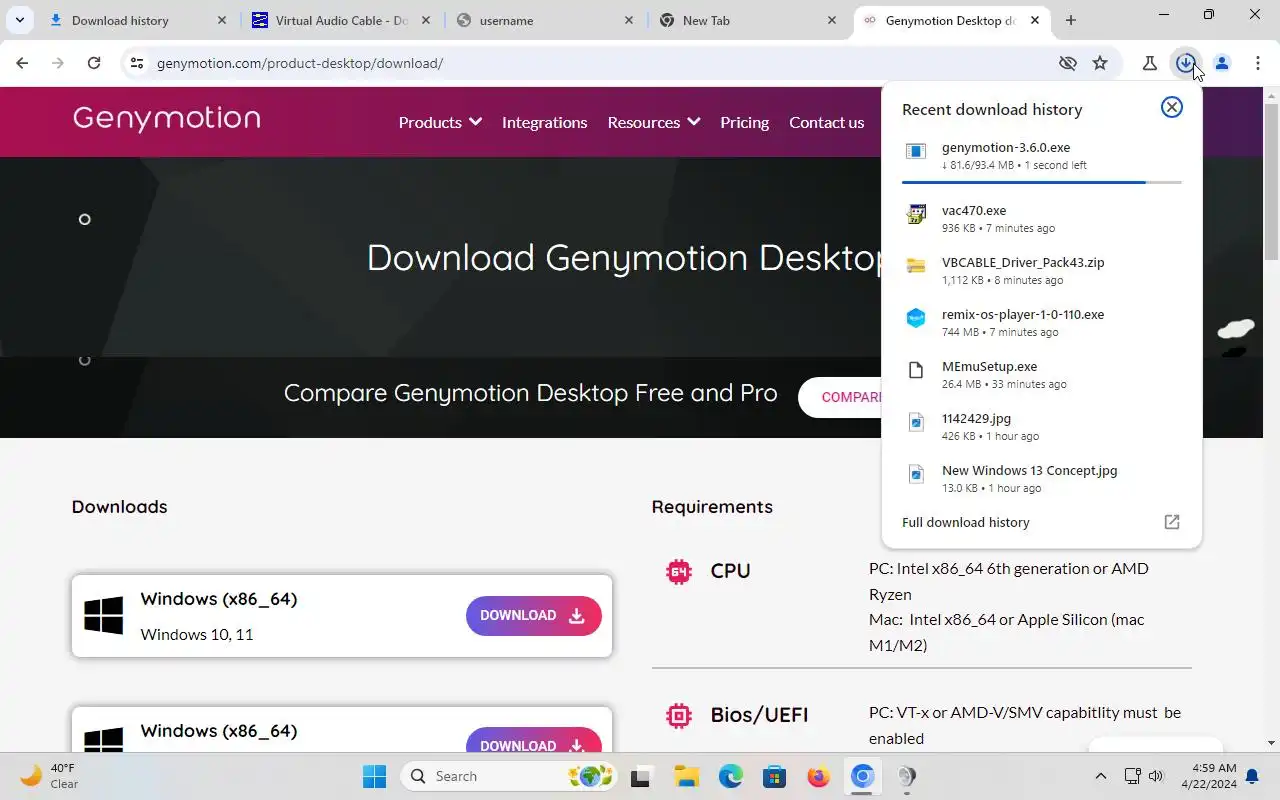The height and width of the screenshot is (800, 1280).
Task: Click the vac470.exe file name
Action: [x=974, y=211]
